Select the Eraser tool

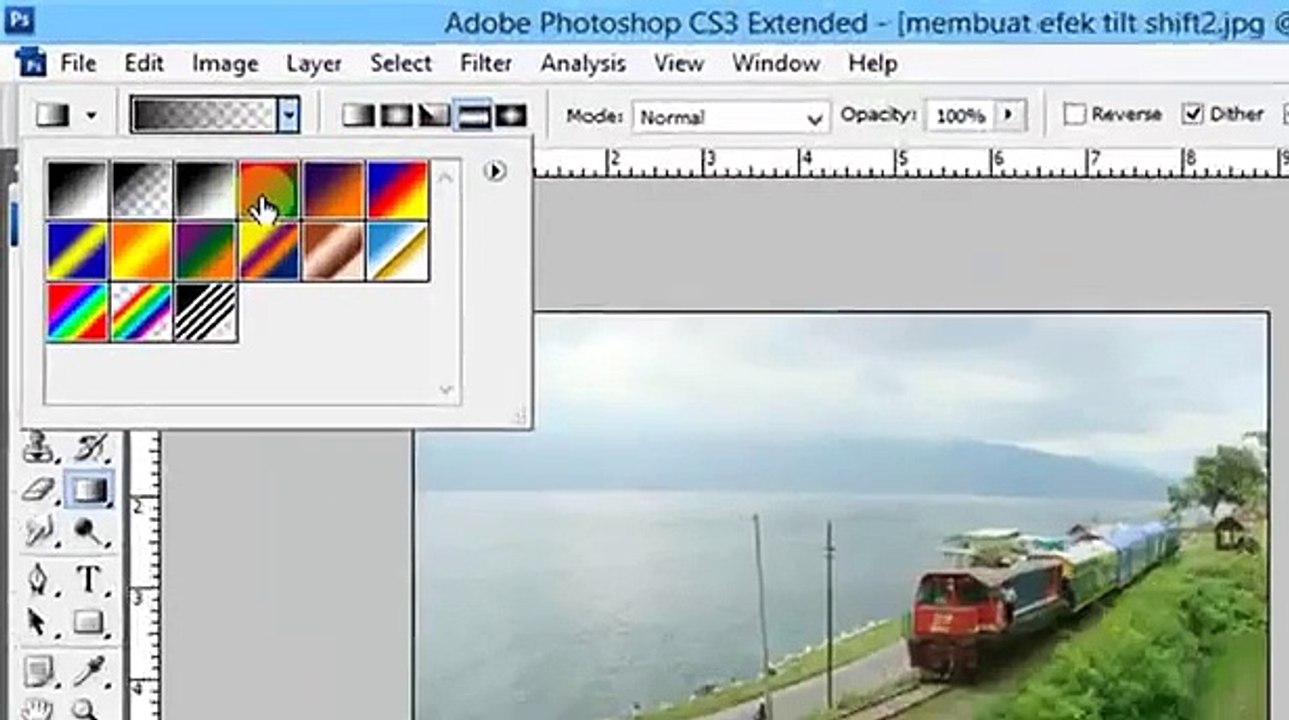(38, 490)
